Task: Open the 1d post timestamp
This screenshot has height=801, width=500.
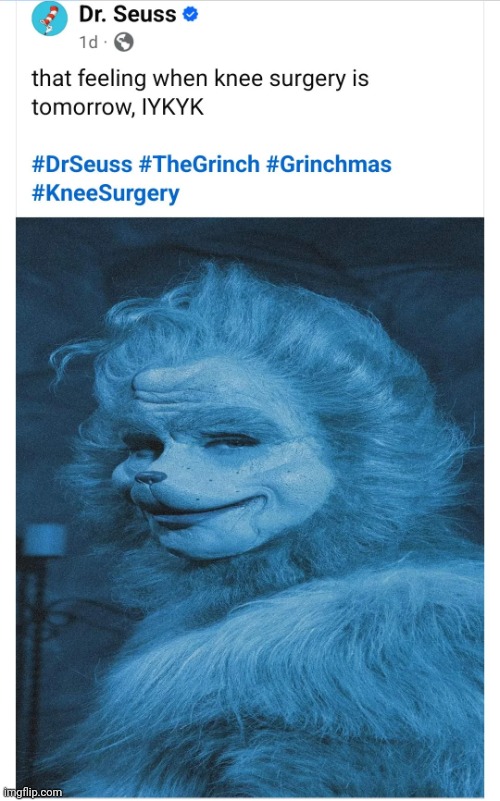Action: tap(88, 42)
